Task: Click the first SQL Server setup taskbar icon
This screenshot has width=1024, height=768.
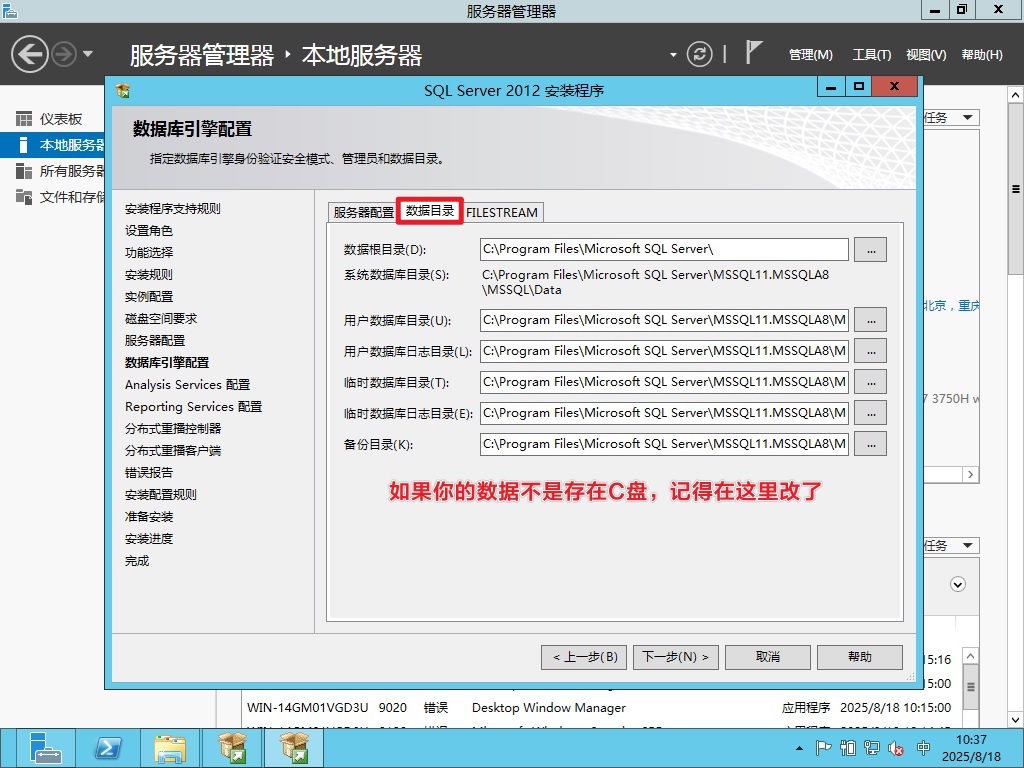Action: point(232,748)
